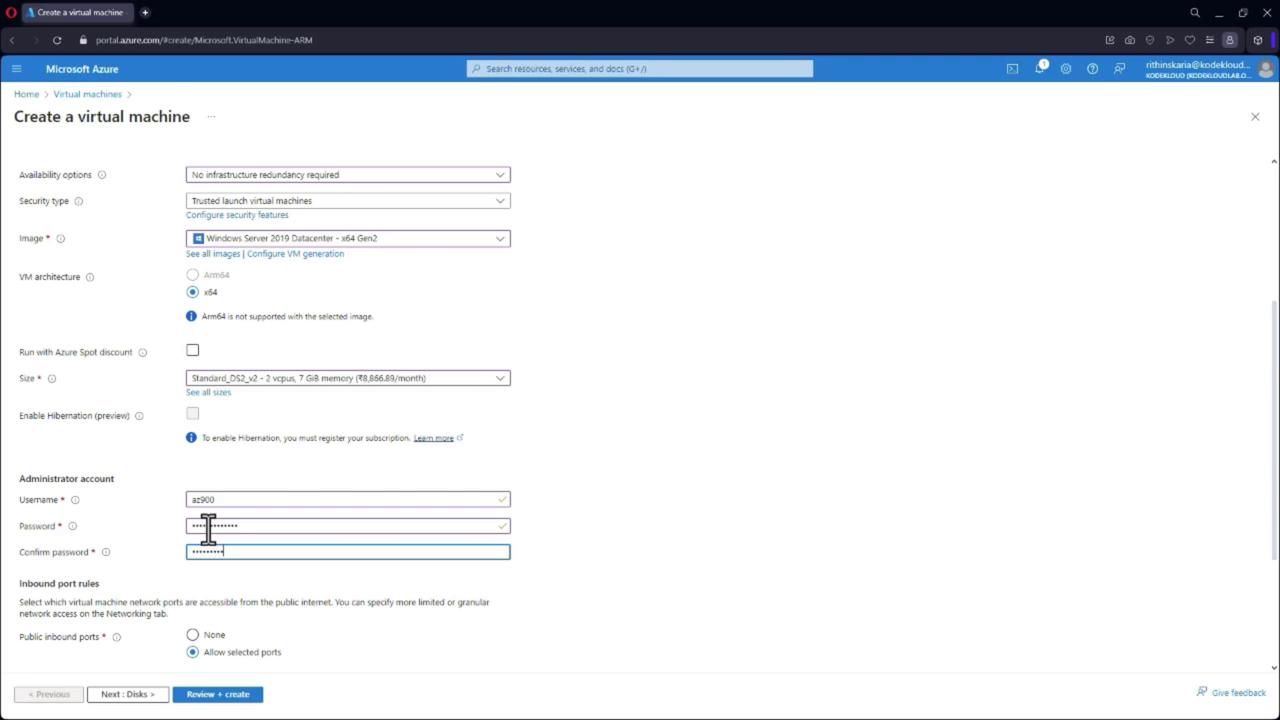Select None for public inbound ports
1280x720 pixels.
[193, 635]
